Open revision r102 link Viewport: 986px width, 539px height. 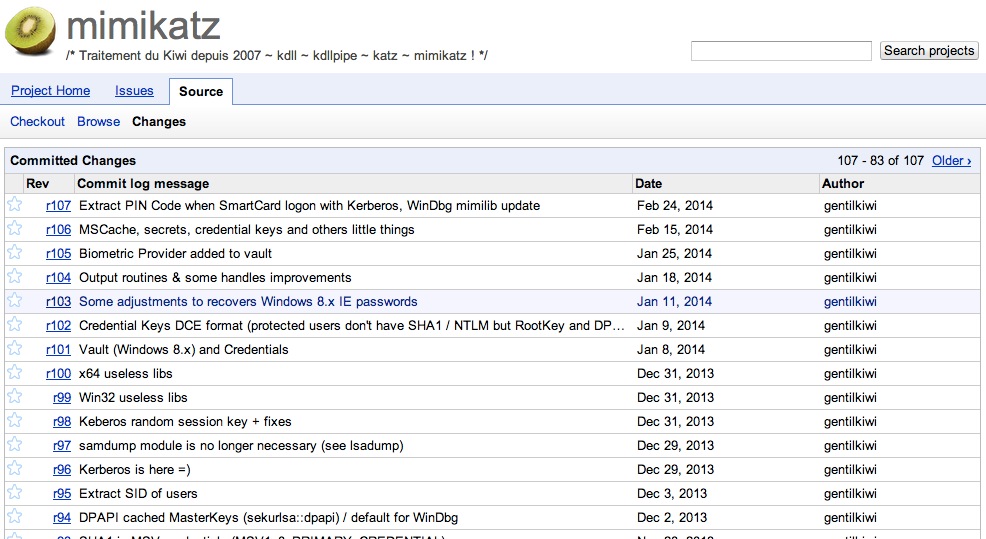coord(58,325)
